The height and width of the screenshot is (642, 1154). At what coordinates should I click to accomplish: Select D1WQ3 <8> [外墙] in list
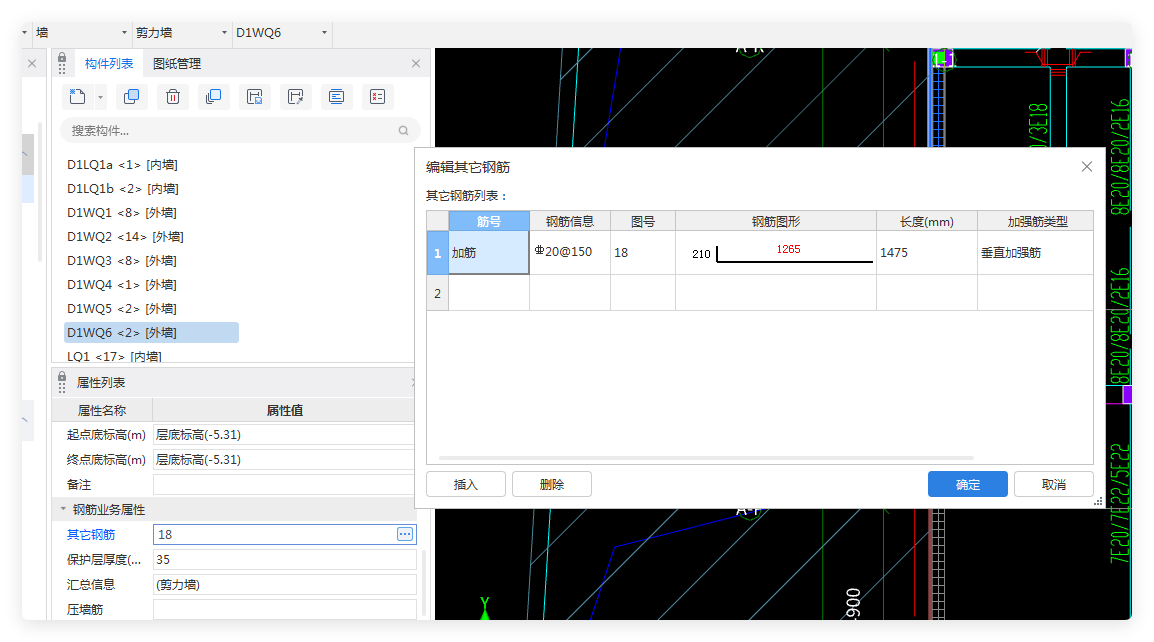121,261
